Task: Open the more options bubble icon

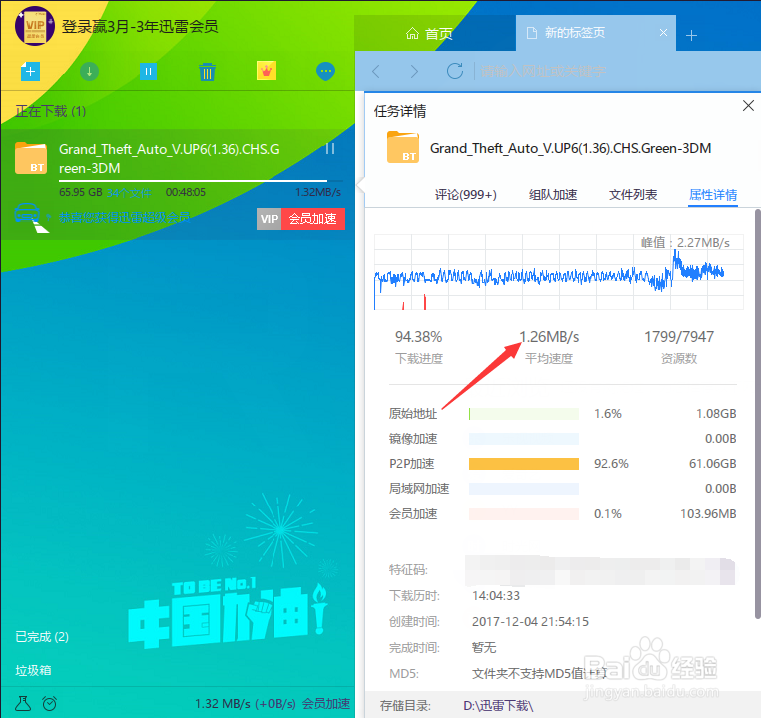Action: pyautogui.click(x=325, y=72)
